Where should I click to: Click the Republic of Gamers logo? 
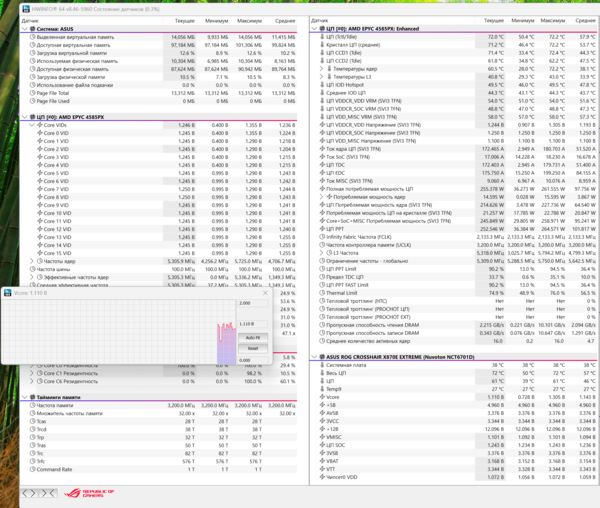[x=89, y=493]
